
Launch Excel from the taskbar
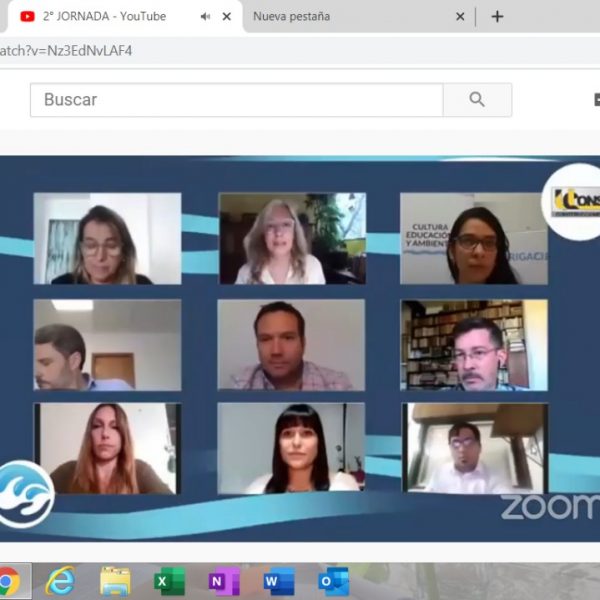(169, 581)
